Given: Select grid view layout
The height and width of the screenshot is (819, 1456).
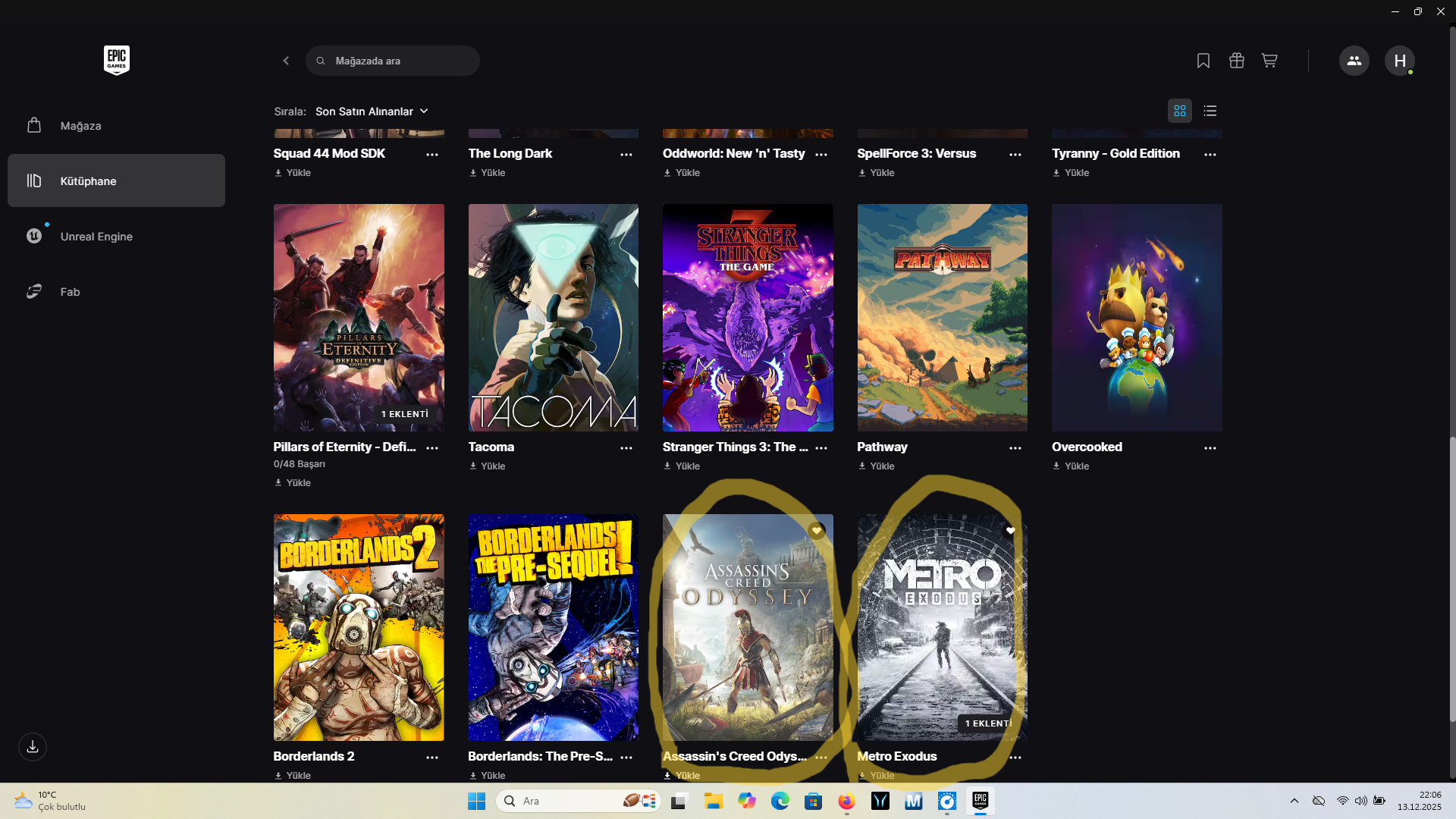Looking at the screenshot, I should pos(1179,111).
